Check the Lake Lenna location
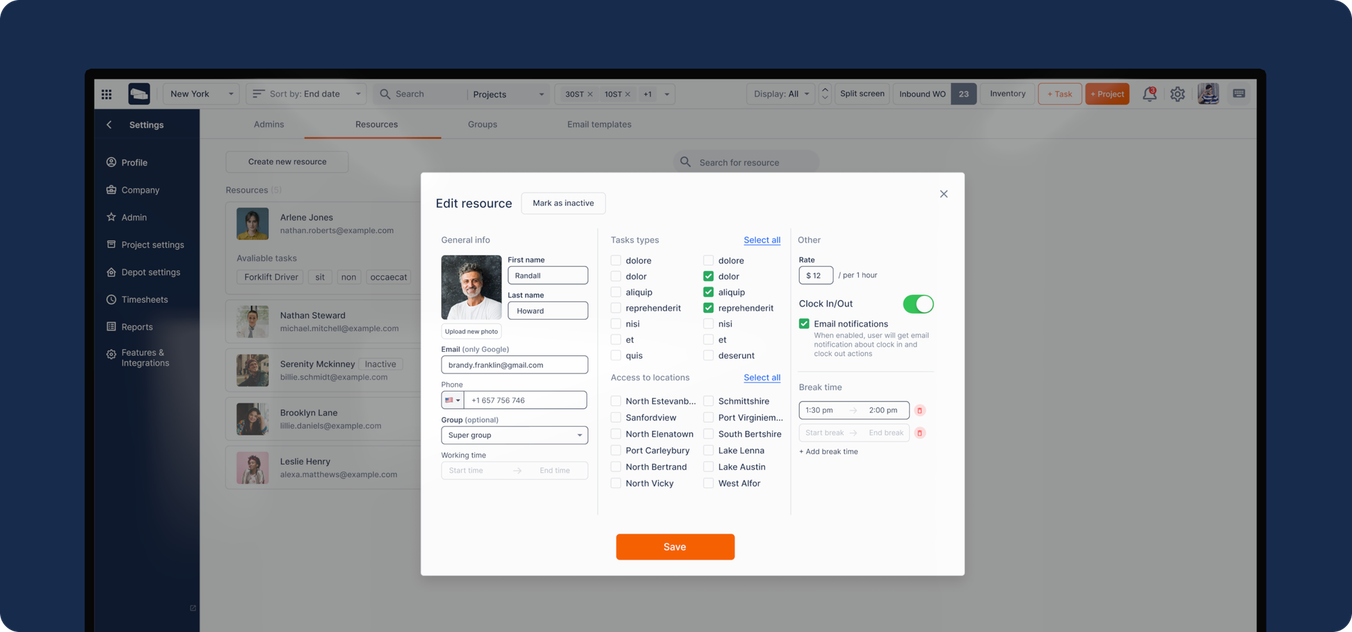Viewport: 1352px width, 632px height. pos(708,450)
